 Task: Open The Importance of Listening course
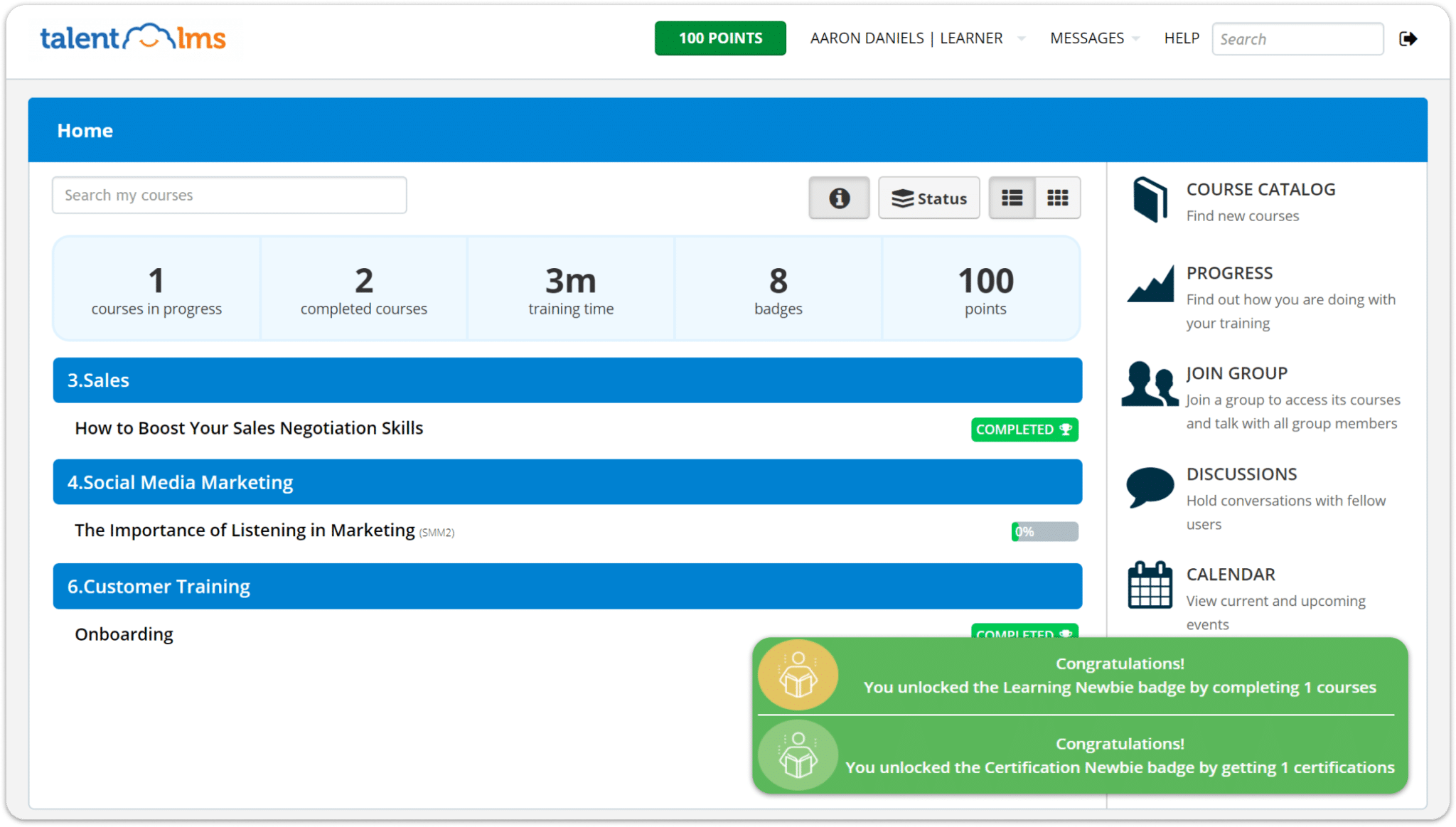(x=245, y=530)
